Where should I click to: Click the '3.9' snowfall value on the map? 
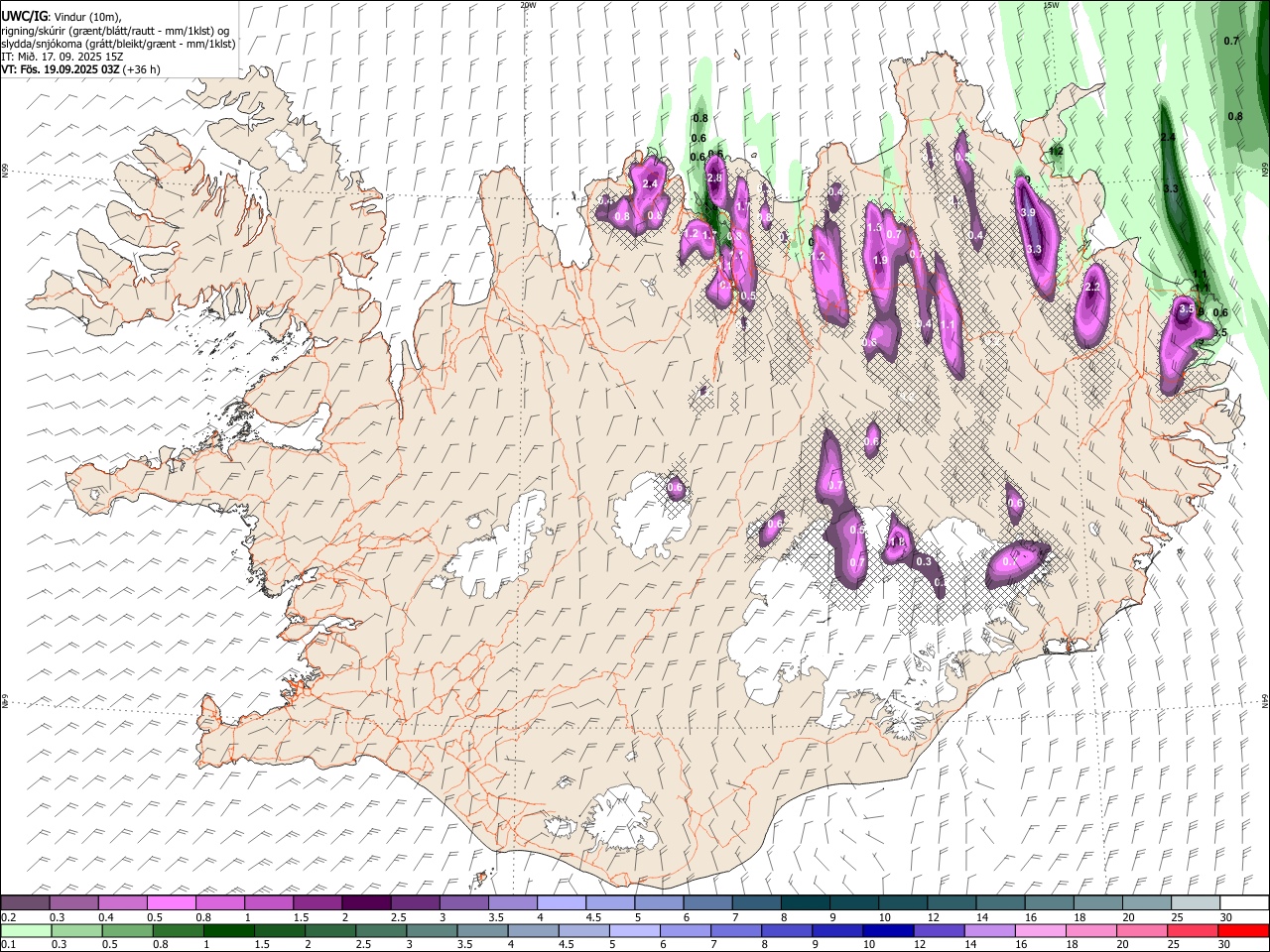1028,212
